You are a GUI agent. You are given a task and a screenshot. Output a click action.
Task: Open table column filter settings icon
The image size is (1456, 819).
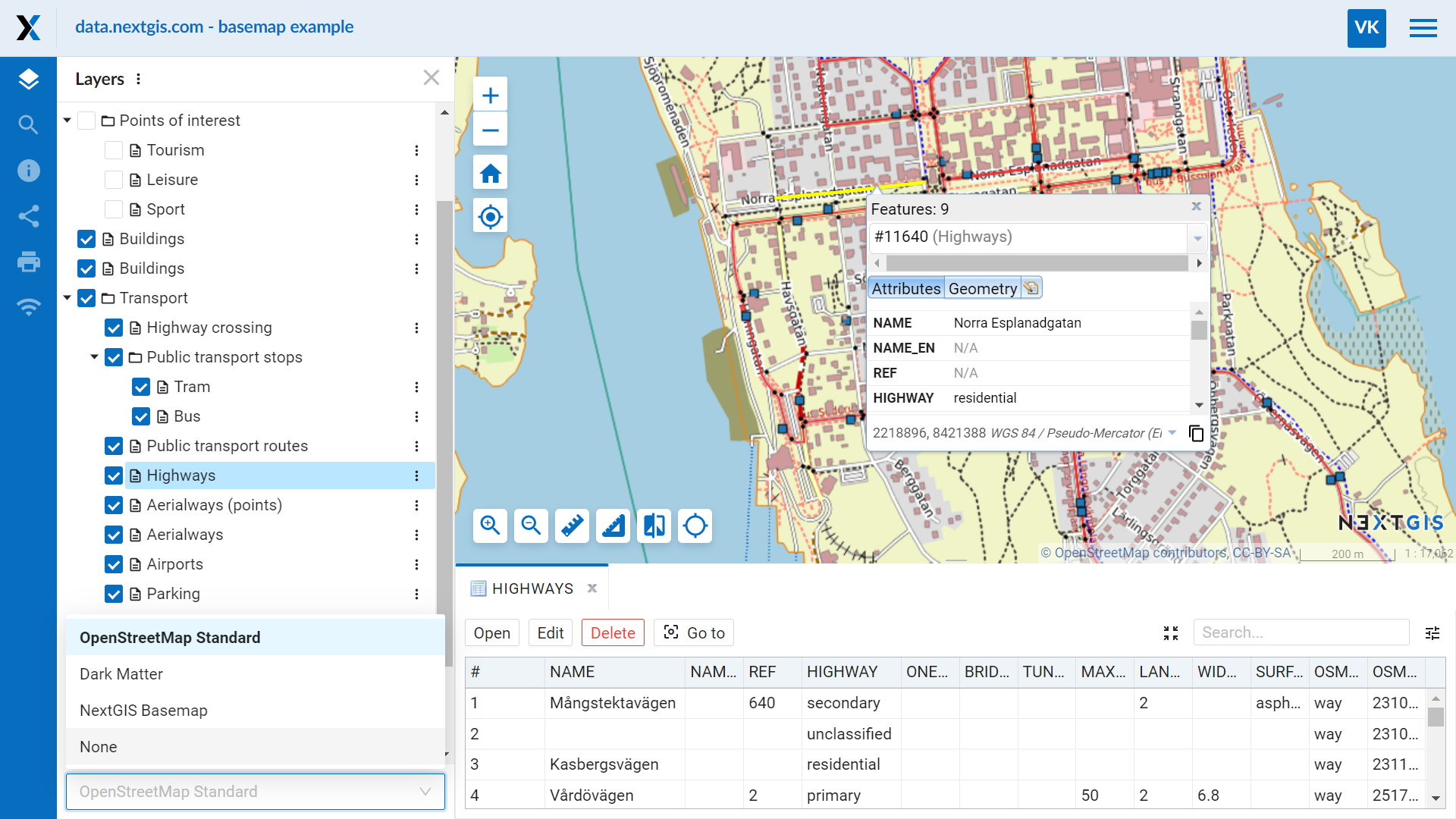[x=1432, y=633]
